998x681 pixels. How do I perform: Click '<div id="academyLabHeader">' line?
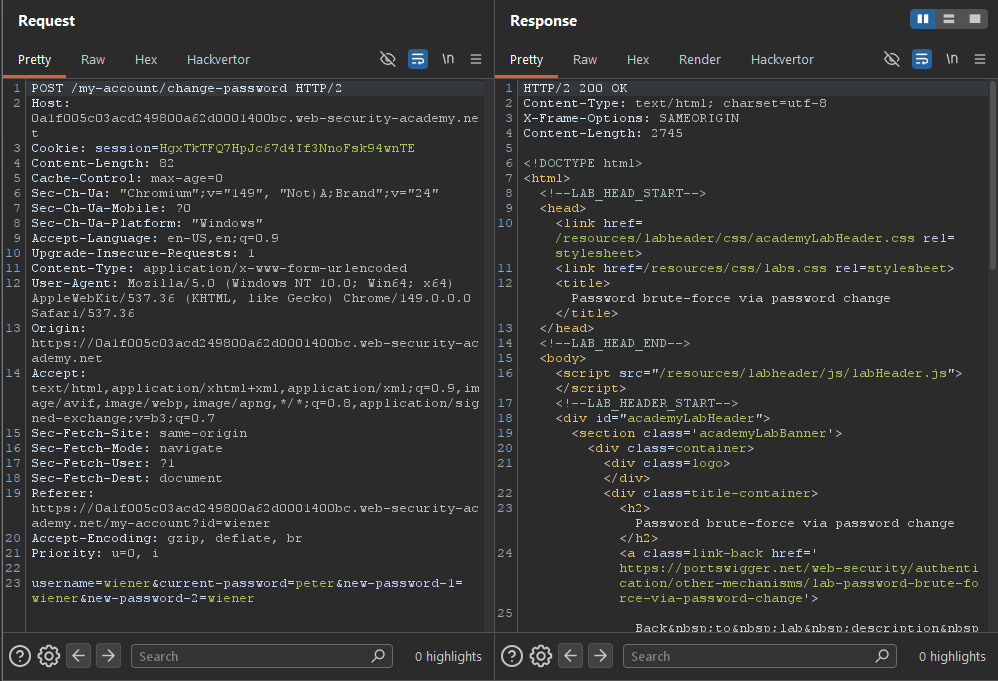[663, 418]
